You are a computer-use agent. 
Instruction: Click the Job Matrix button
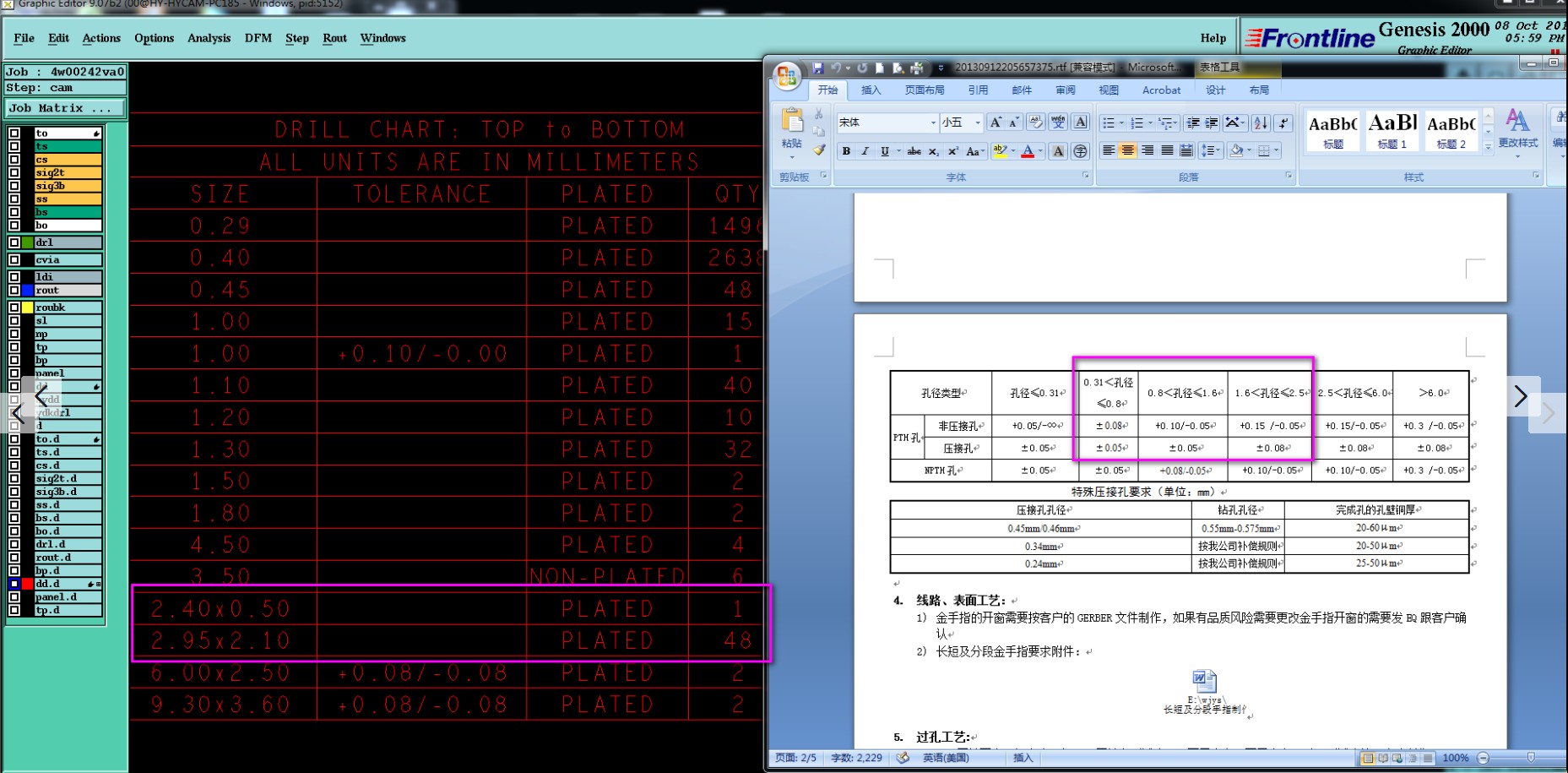click(x=66, y=108)
